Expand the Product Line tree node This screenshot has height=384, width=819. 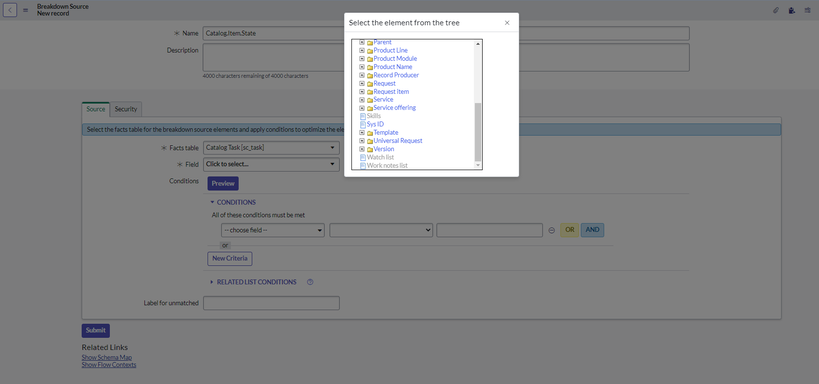click(361, 50)
